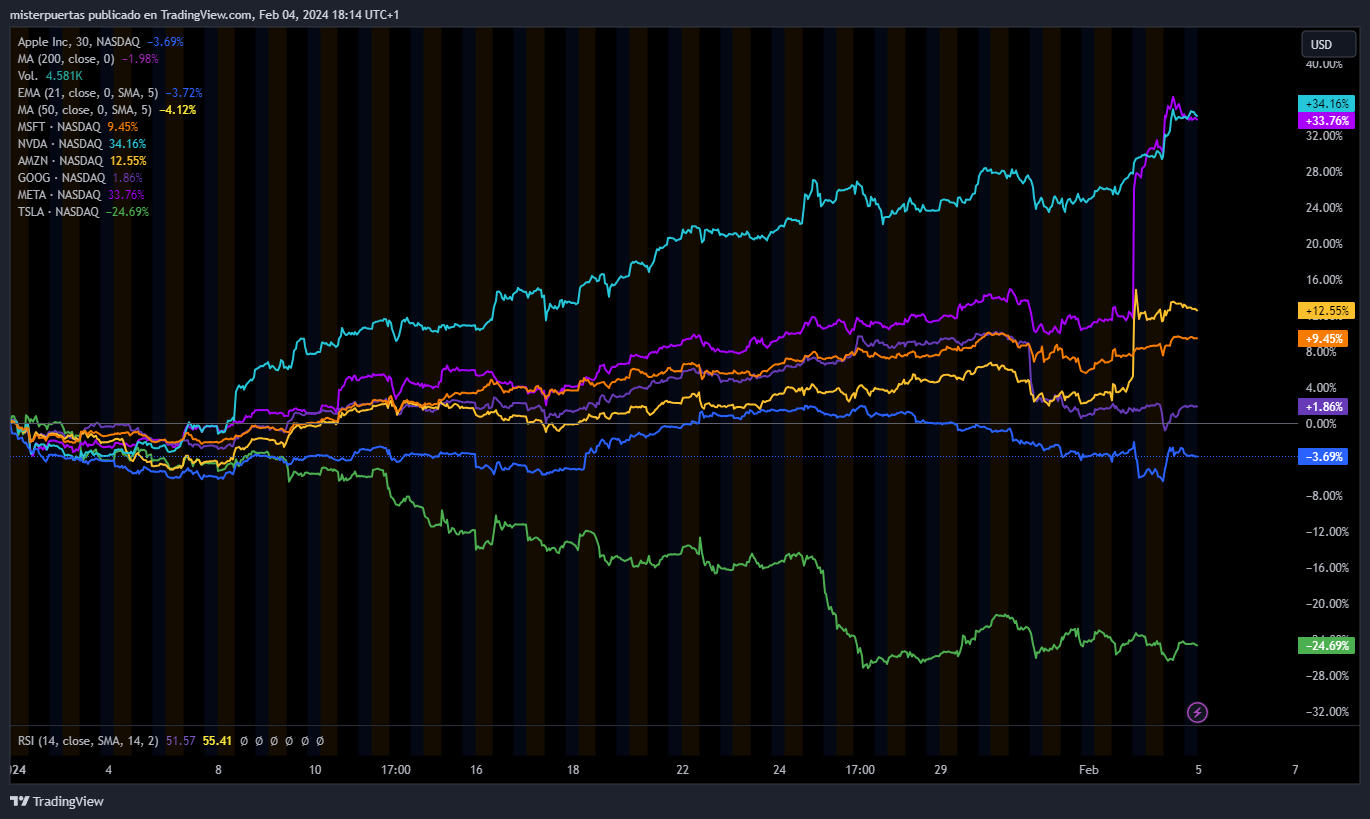Select the NVDA · NASDAQ comparison legend
The image size is (1370, 819).
[59, 144]
